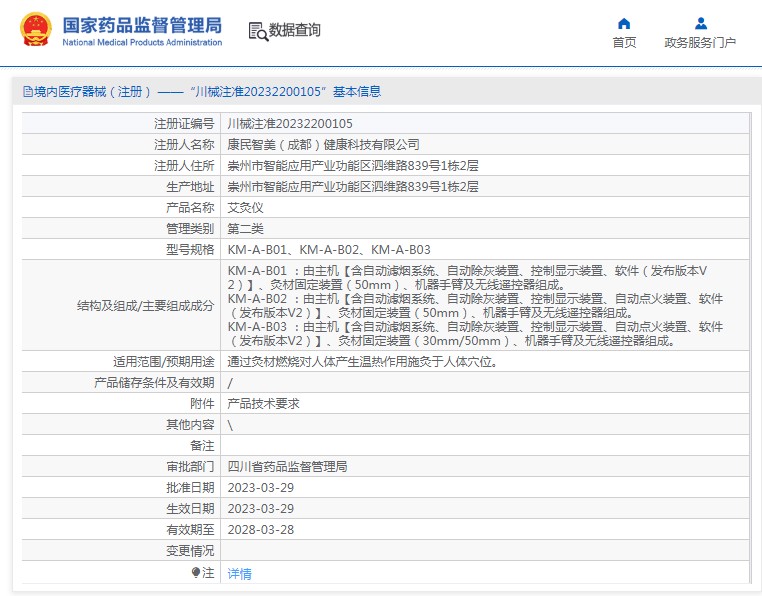Click the 生产地址 address value
The height and width of the screenshot is (596, 762).
pos(353,187)
